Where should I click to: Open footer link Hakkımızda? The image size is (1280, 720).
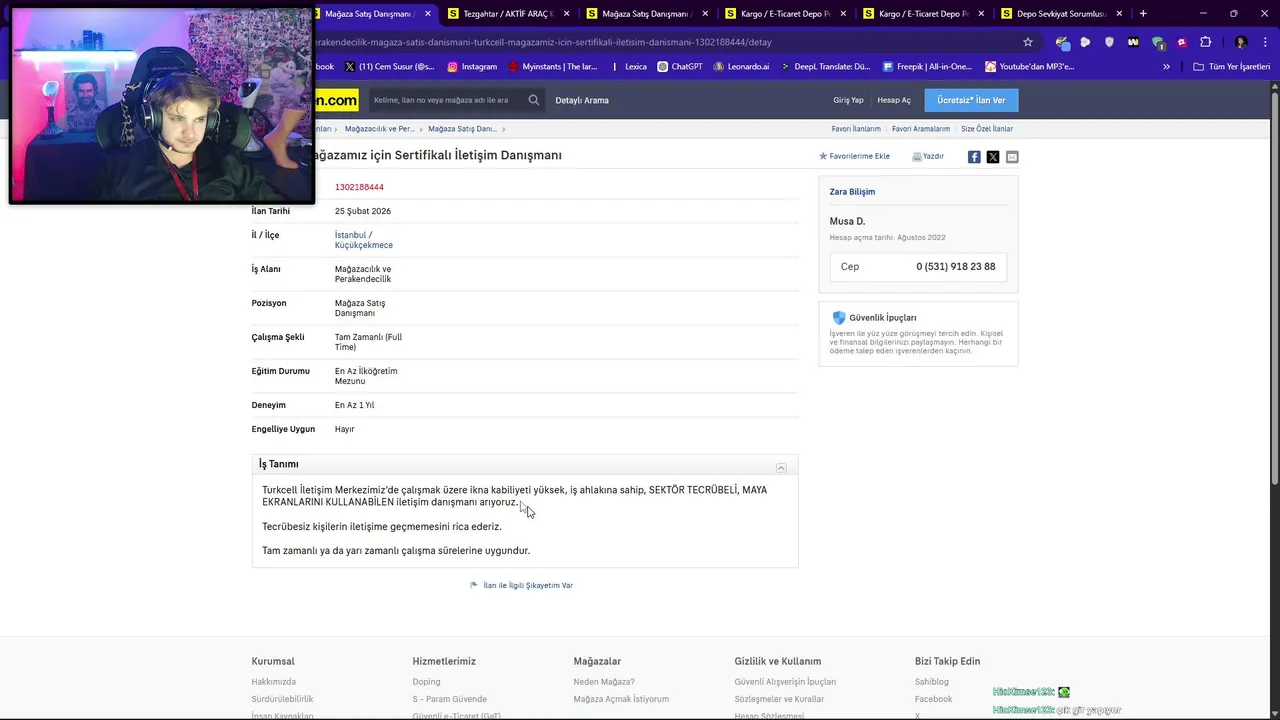pos(274,682)
